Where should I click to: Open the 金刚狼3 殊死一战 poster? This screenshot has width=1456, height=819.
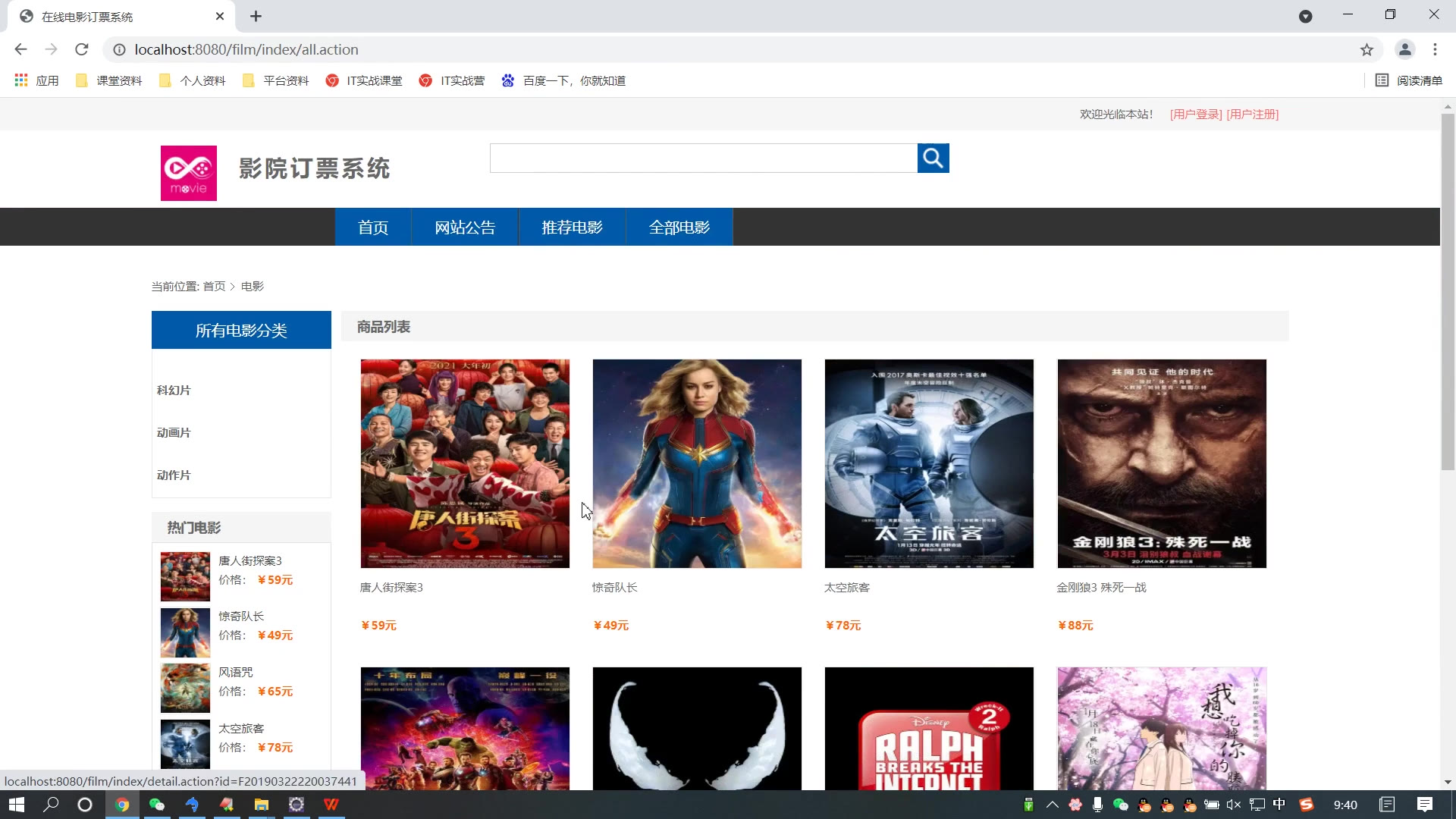tap(1162, 463)
